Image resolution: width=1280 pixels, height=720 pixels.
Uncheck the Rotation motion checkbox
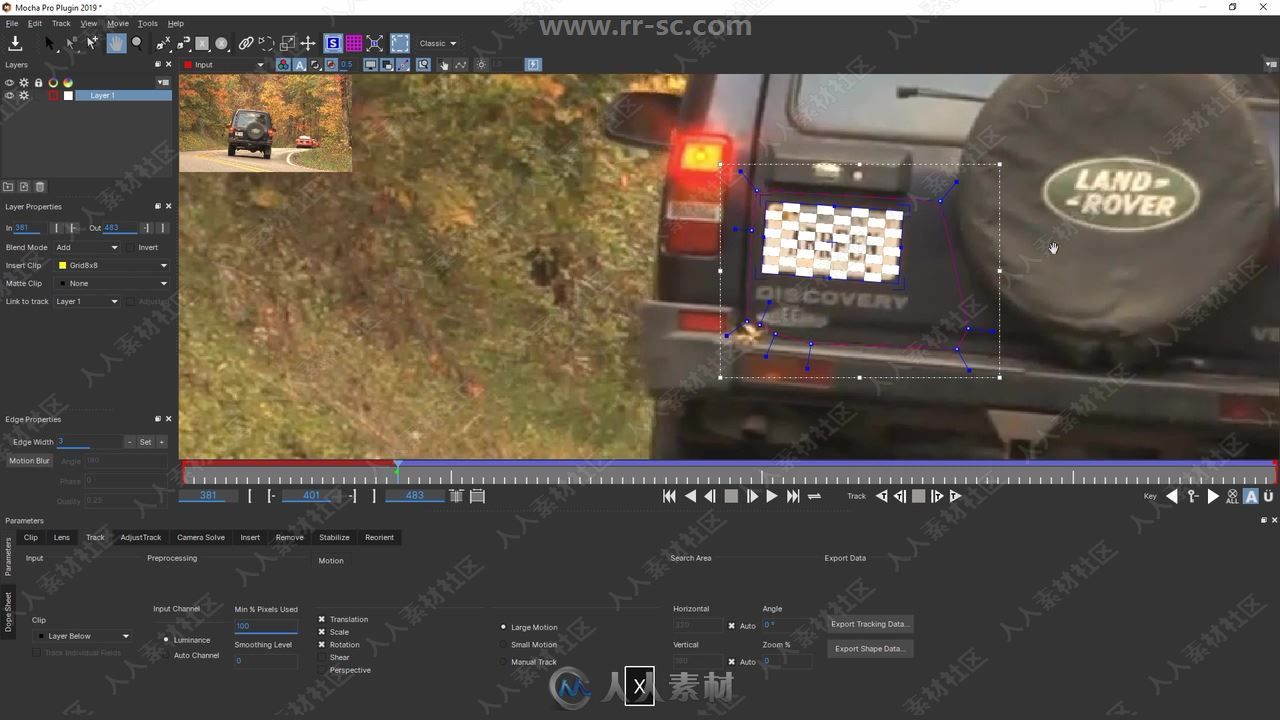[x=322, y=645]
